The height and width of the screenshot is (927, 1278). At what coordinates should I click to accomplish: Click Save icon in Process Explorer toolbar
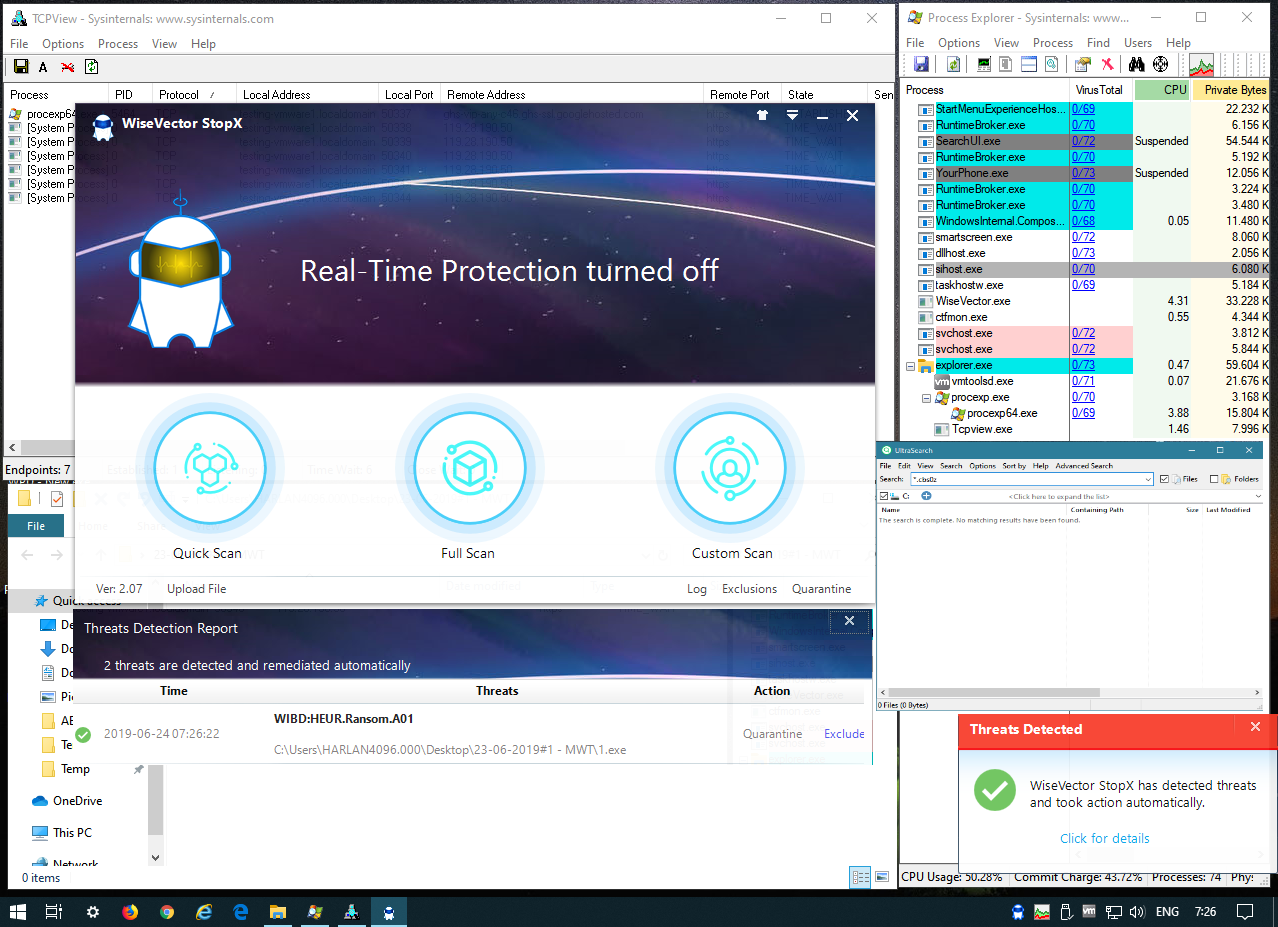(920, 64)
